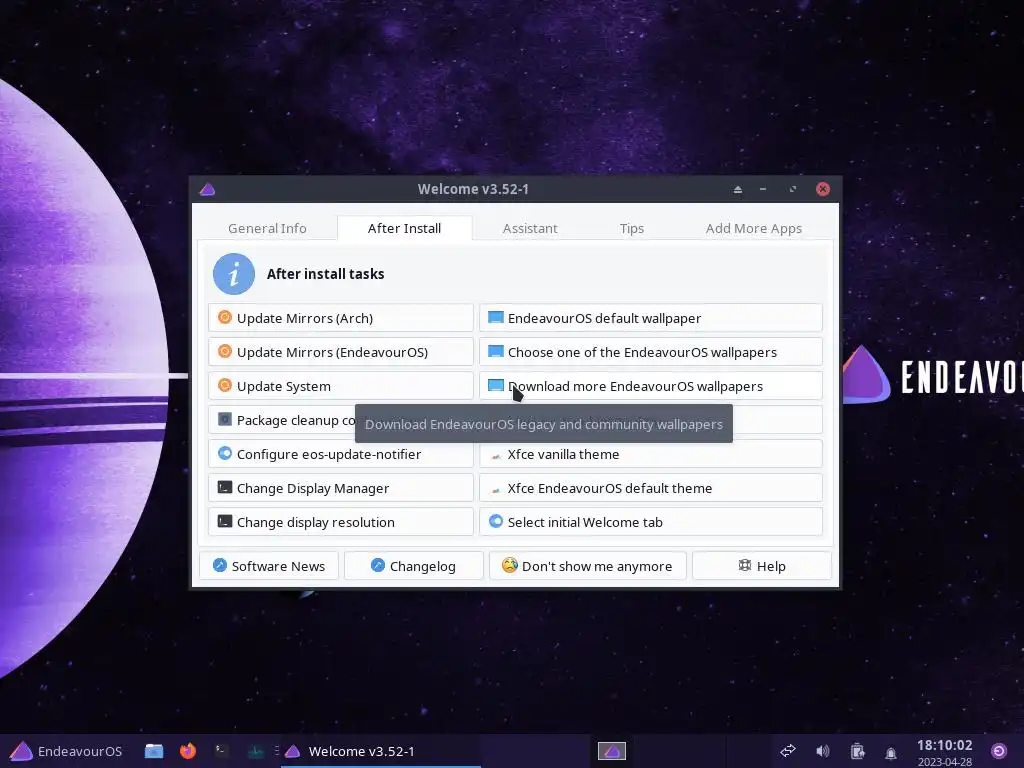1024x768 pixels.
Task: Click the blue info icon beside After install tasks
Action: [234, 274]
